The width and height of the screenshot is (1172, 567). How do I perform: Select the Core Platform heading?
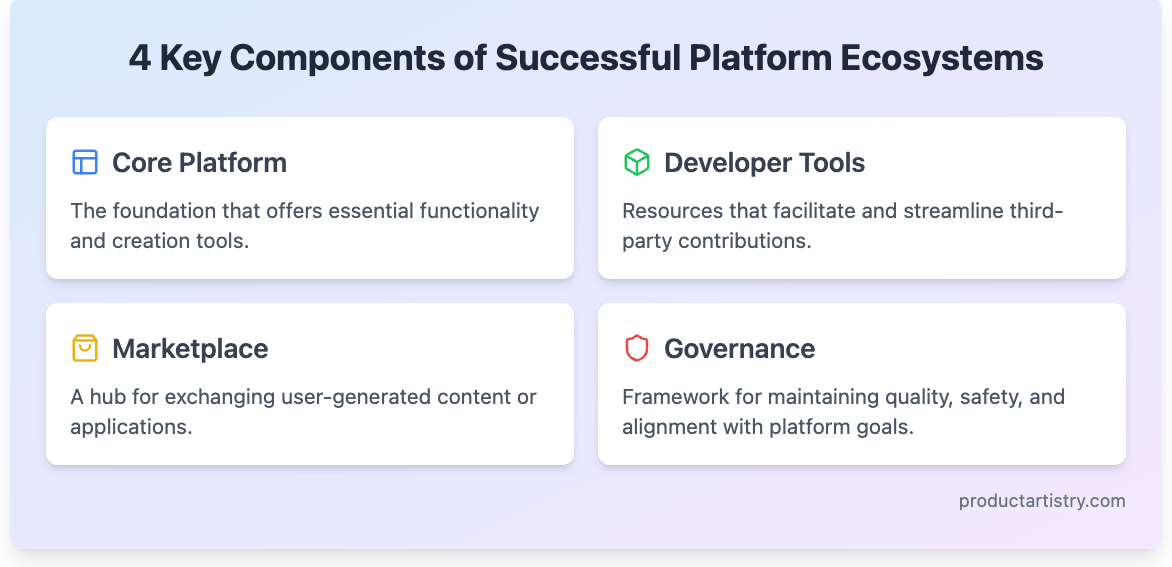click(200, 162)
